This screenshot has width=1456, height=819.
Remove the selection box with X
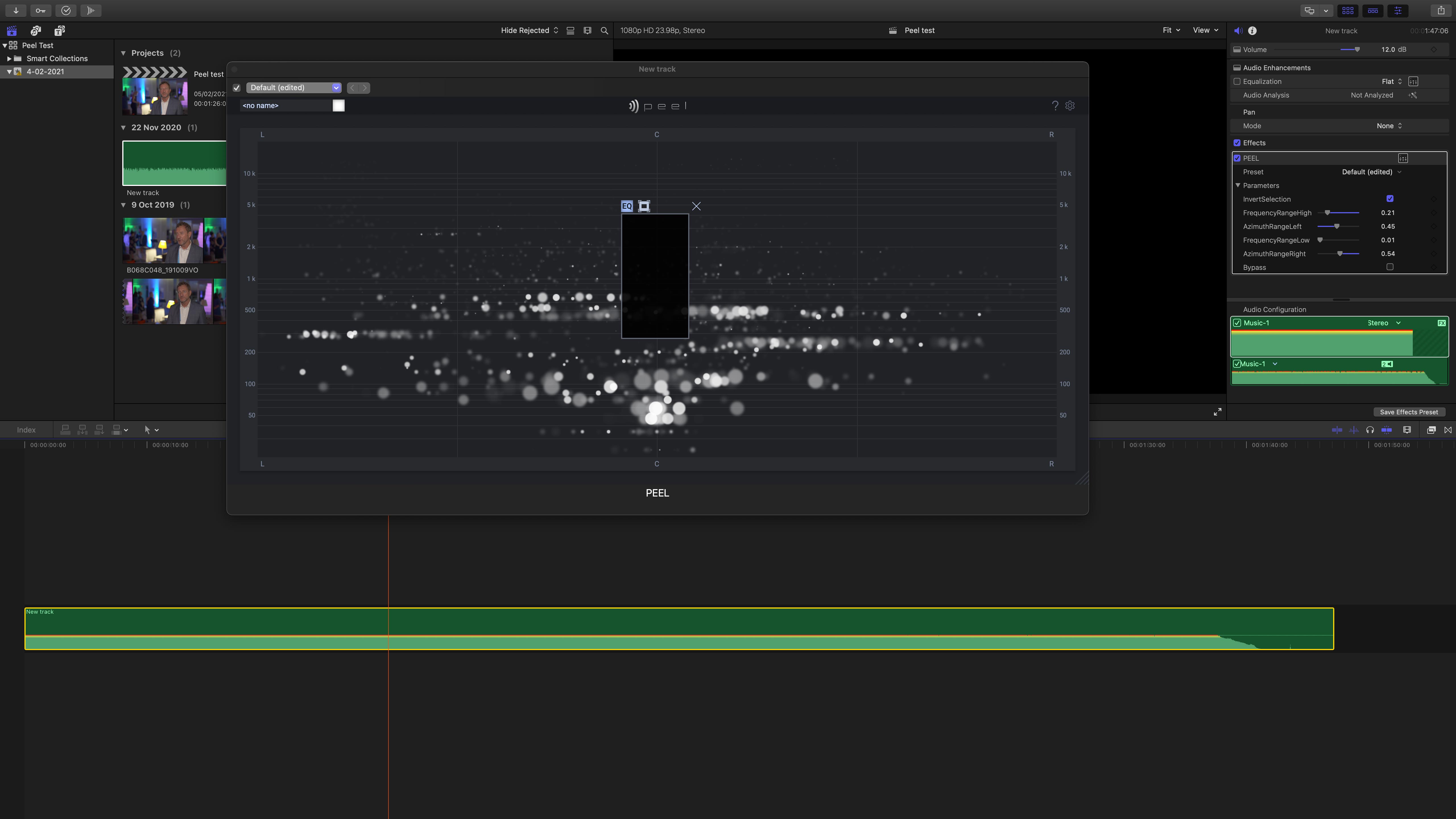point(696,206)
